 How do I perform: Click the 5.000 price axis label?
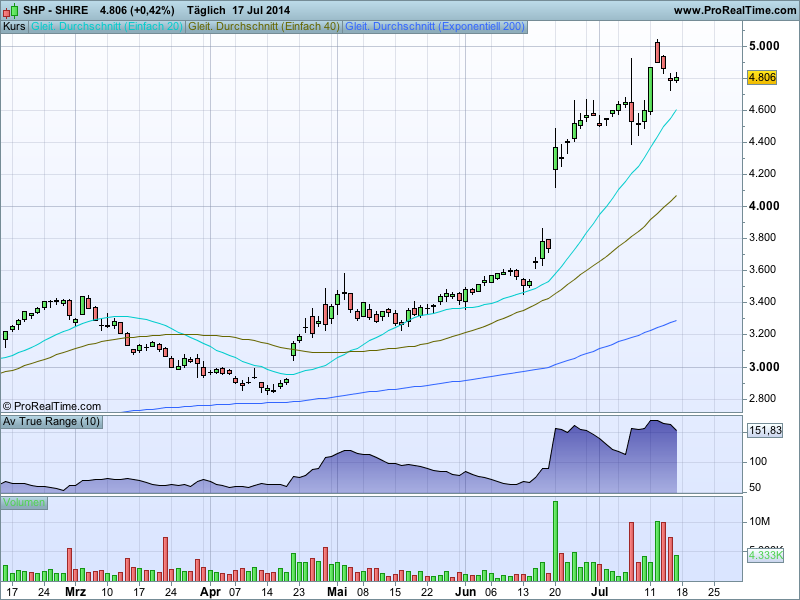click(x=764, y=46)
